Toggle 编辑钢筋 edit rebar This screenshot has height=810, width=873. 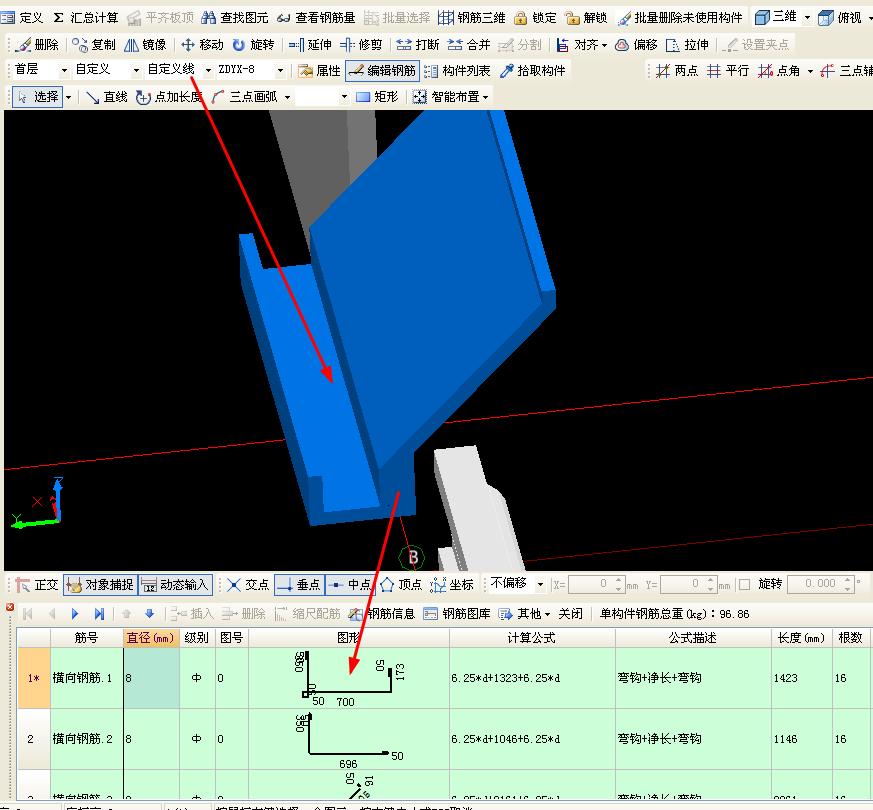(381, 71)
